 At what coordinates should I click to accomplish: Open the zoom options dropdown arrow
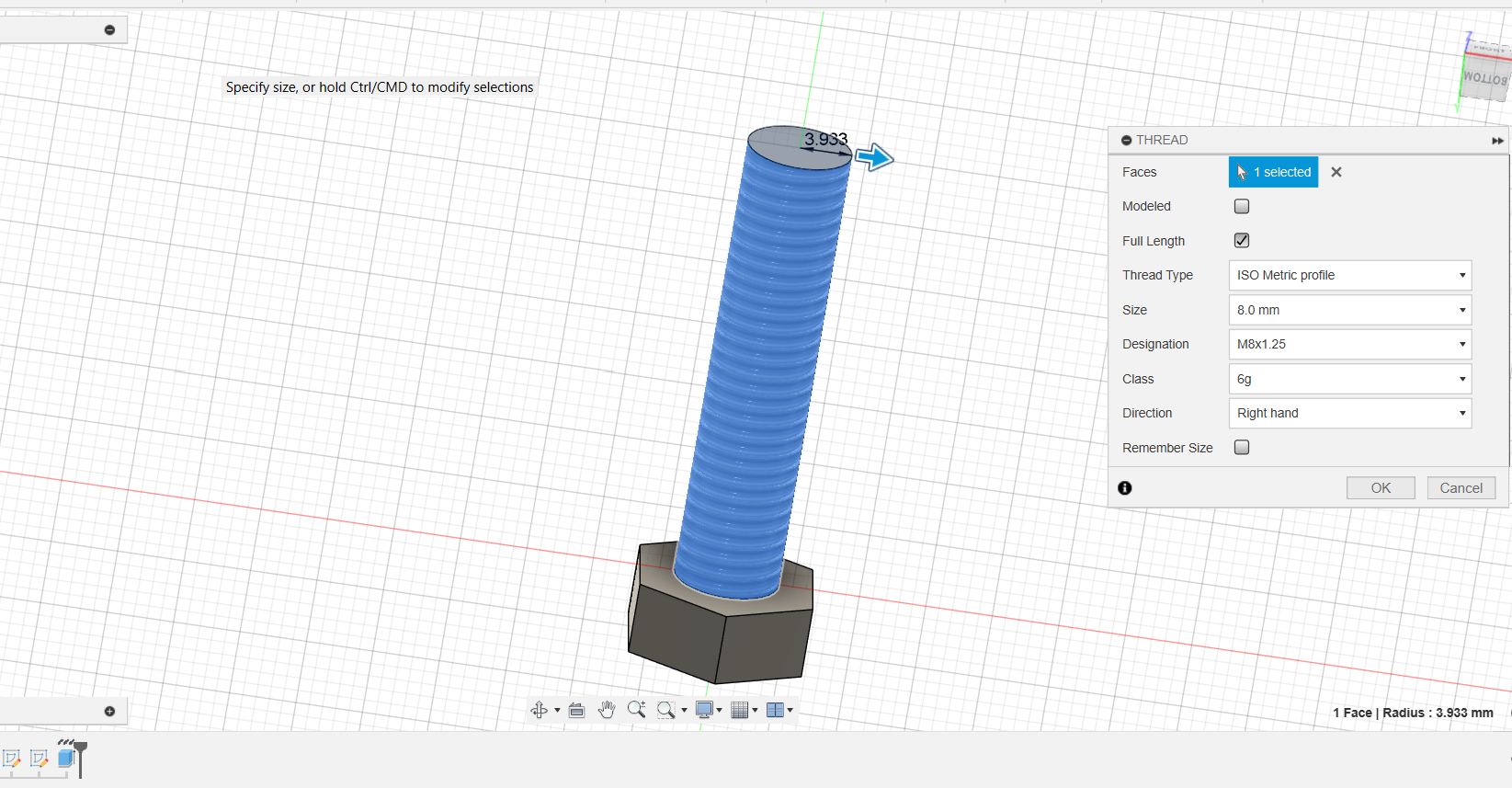(x=684, y=710)
